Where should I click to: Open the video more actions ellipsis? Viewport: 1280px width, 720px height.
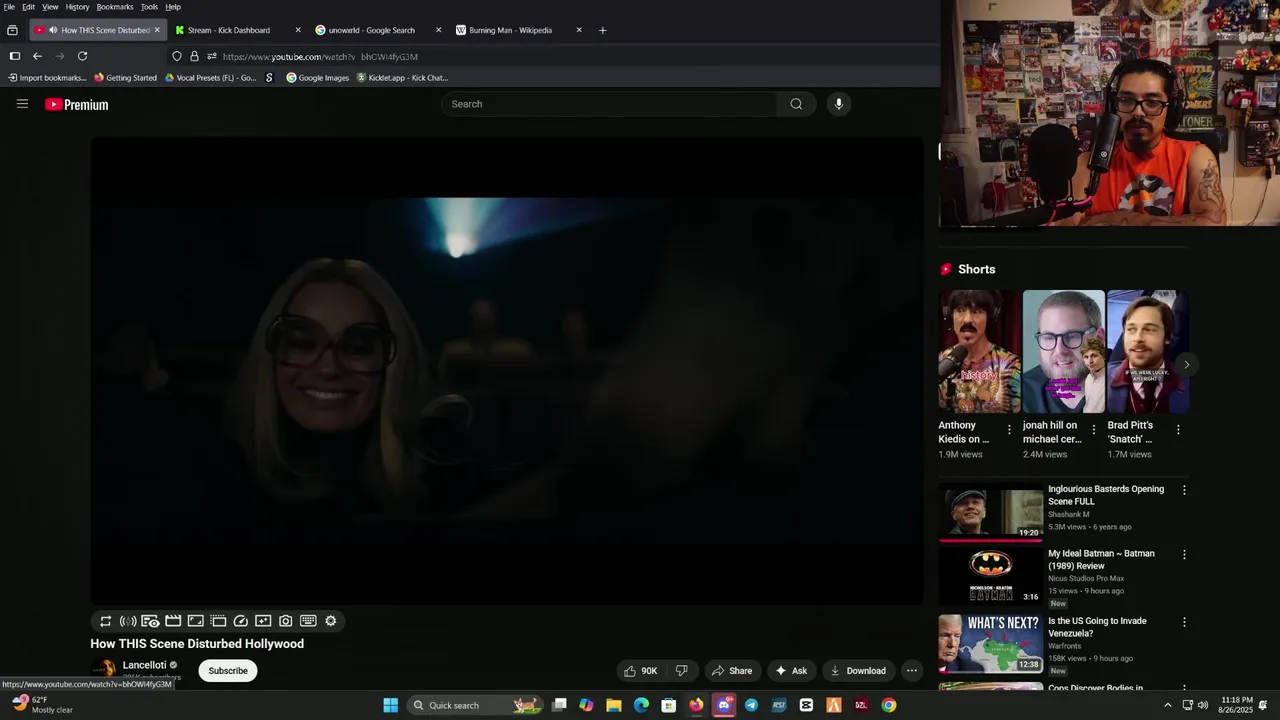point(911,671)
